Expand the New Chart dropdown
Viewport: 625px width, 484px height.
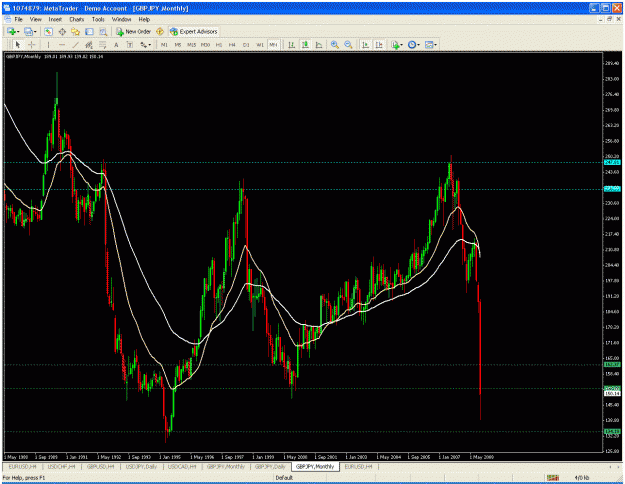13,31
